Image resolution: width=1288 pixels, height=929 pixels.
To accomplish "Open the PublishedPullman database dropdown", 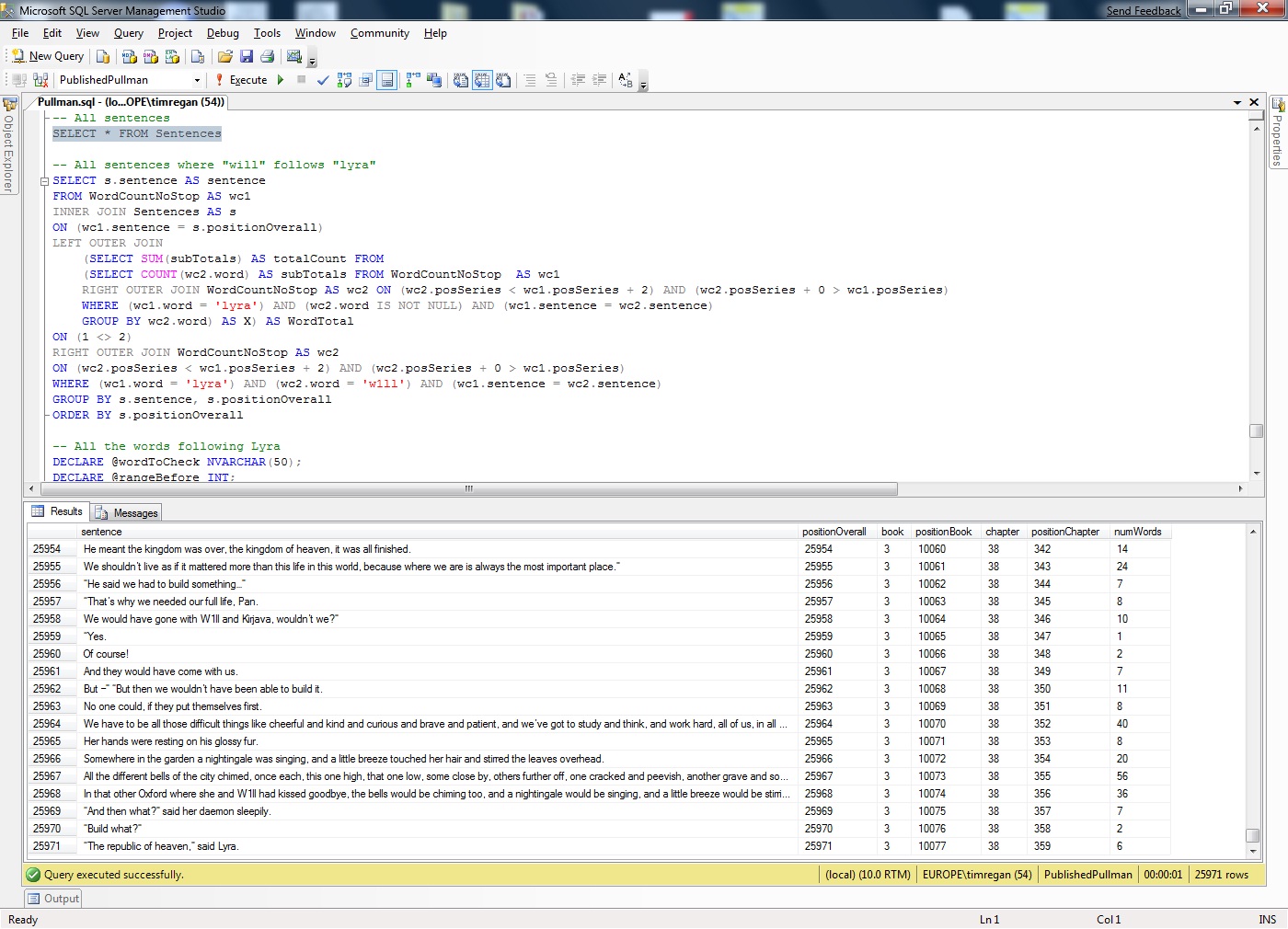I will [197, 80].
